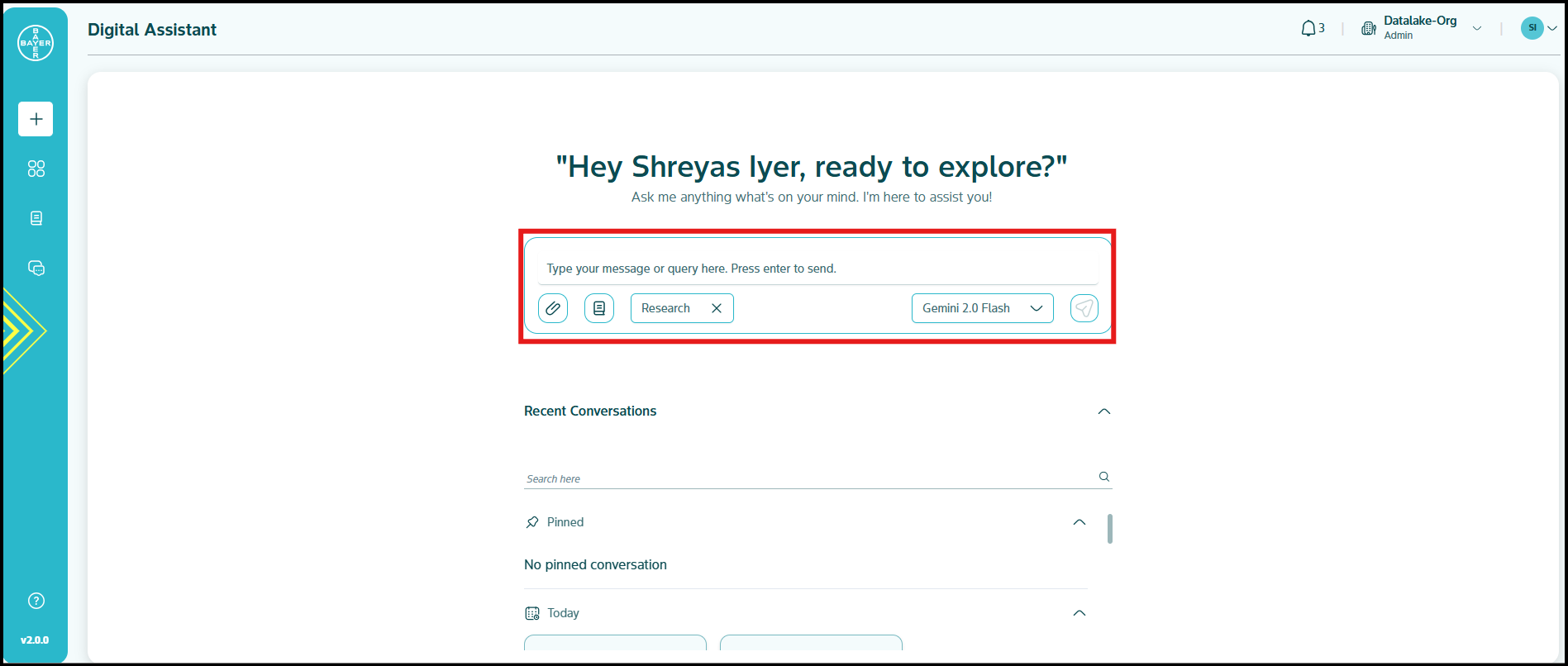Send message with paper plane icon
Viewport: 1568px width, 666px height.
click(x=1084, y=308)
